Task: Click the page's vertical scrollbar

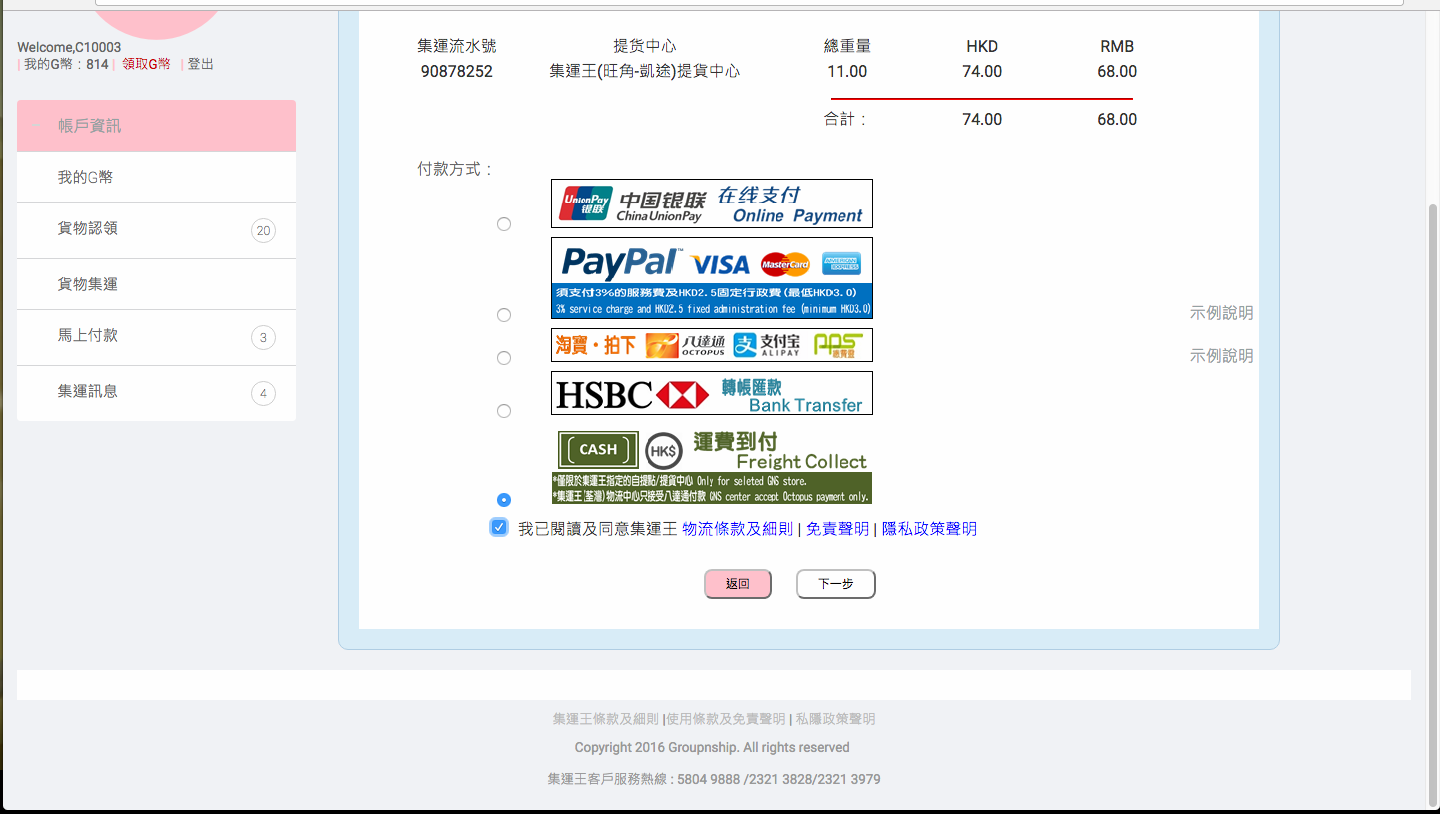Action: point(1433,505)
